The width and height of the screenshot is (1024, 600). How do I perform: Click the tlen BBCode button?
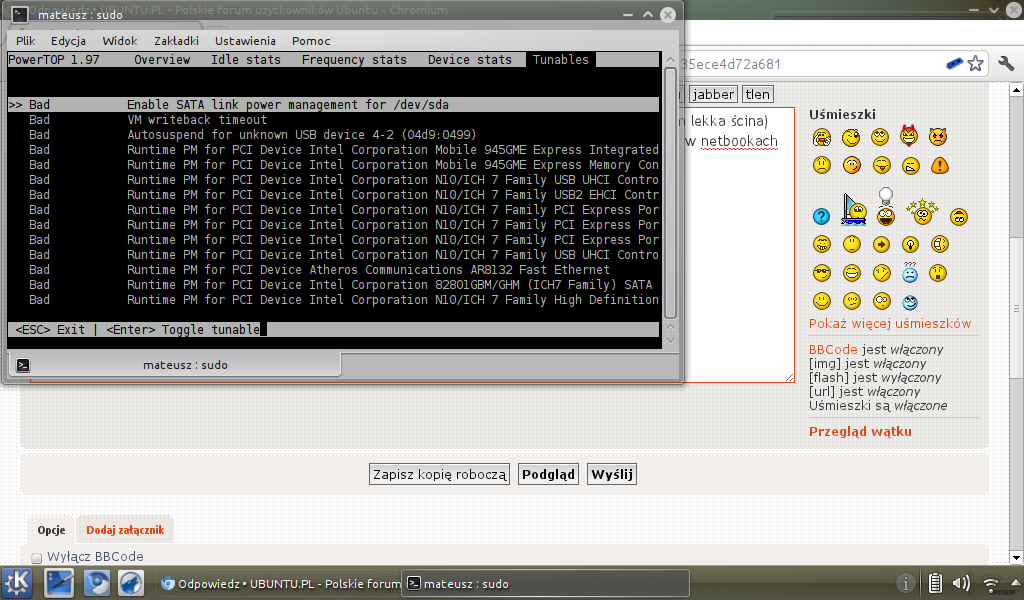(x=758, y=95)
